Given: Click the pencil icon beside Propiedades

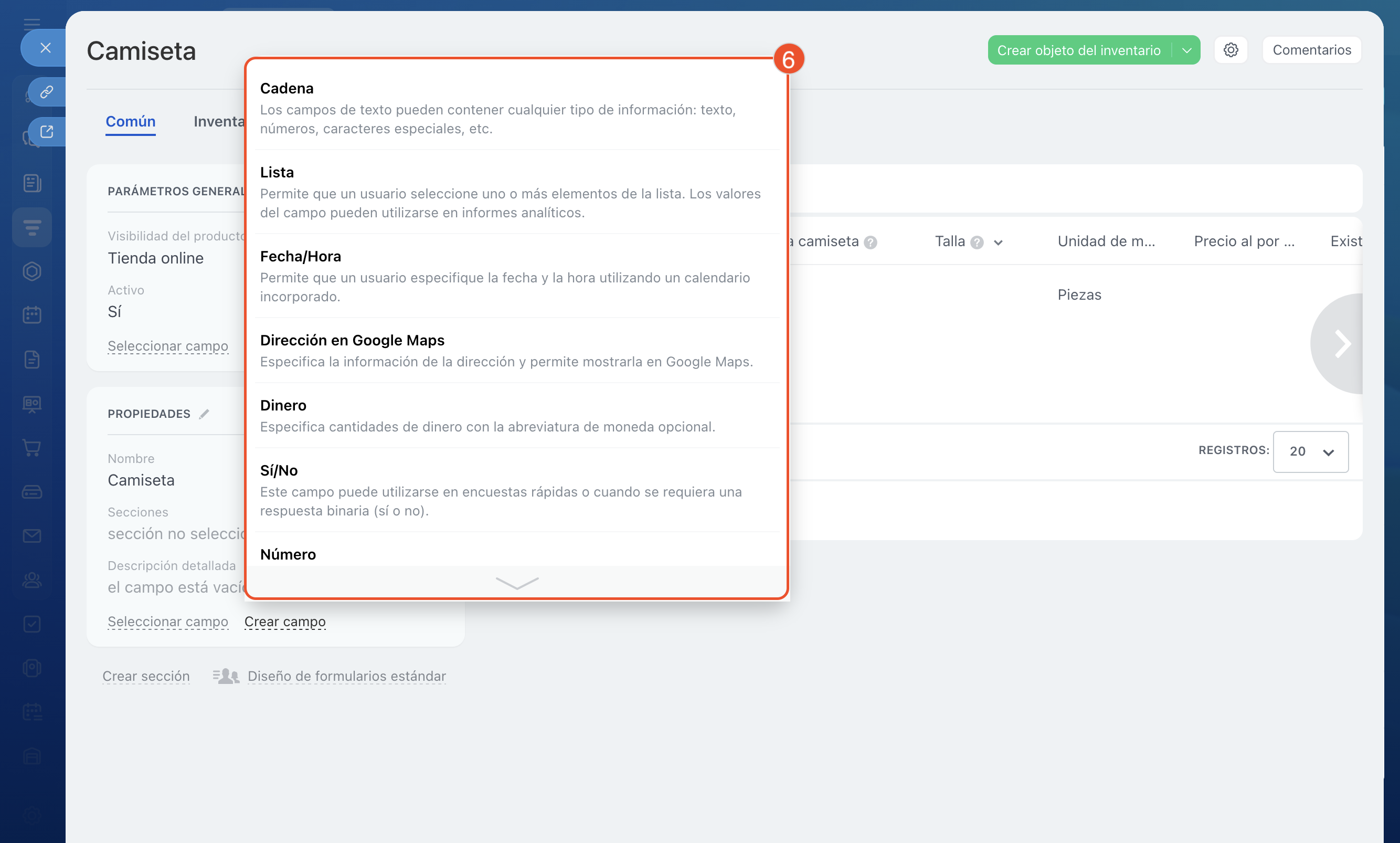Looking at the screenshot, I should click(x=204, y=414).
